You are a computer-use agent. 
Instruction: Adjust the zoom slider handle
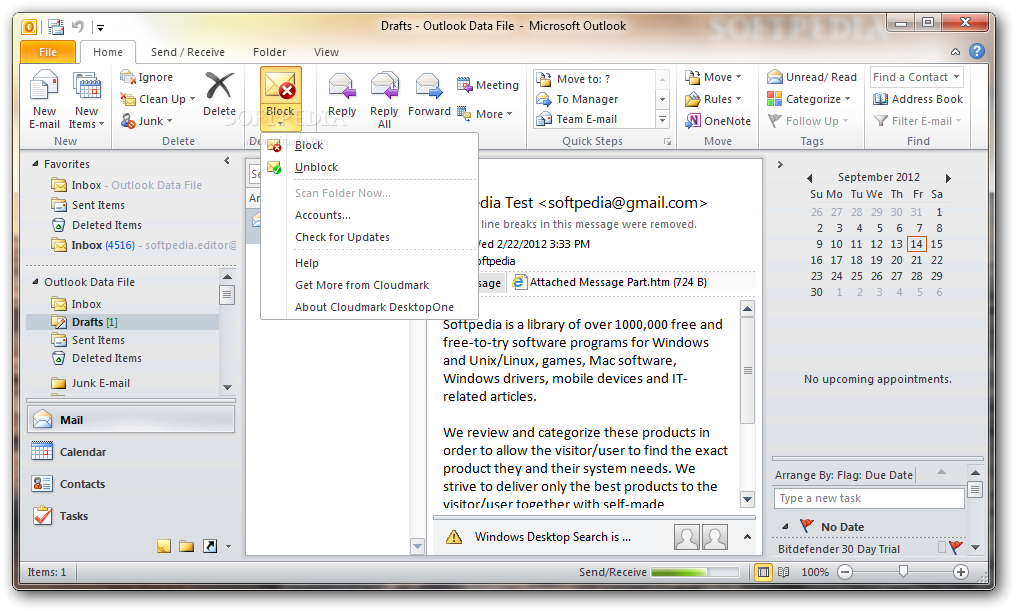[903, 571]
